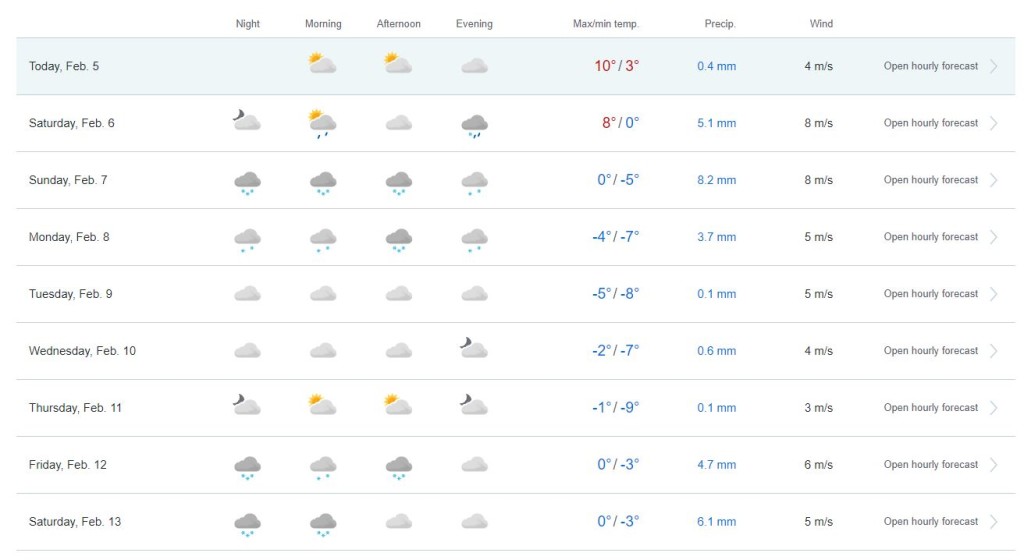Click Saturday Feb. 13 morning snow icon
The width and height of the screenshot is (1024, 560).
tap(322, 523)
